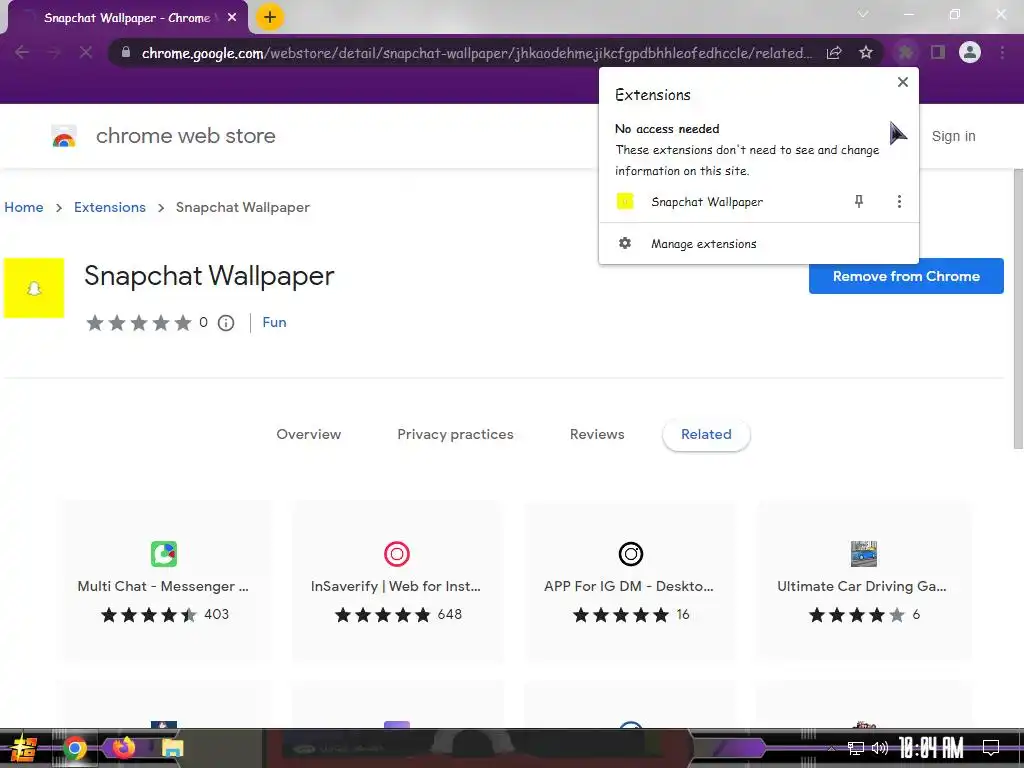Image resolution: width=1024 pixels, height=768 pixels.
Task: Open APP For IG DM card
Action: 630,581
